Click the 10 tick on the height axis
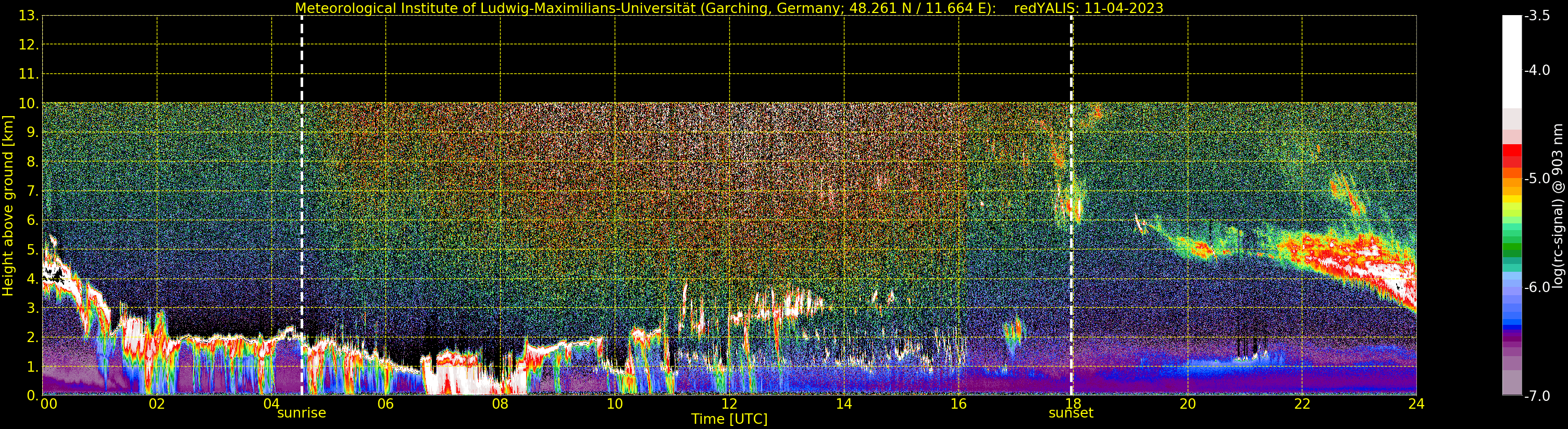 [x=28, y=104]
